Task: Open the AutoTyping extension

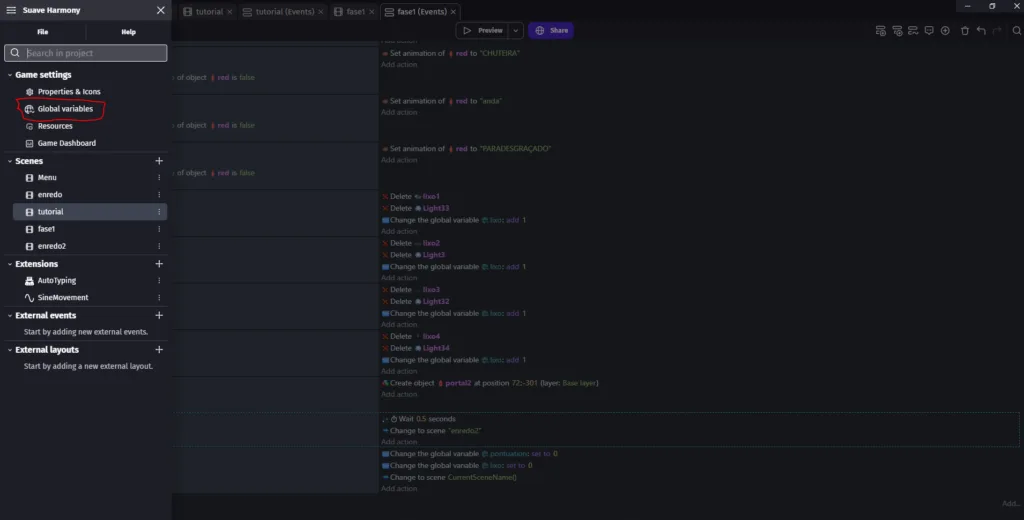Action: point(56,281)
